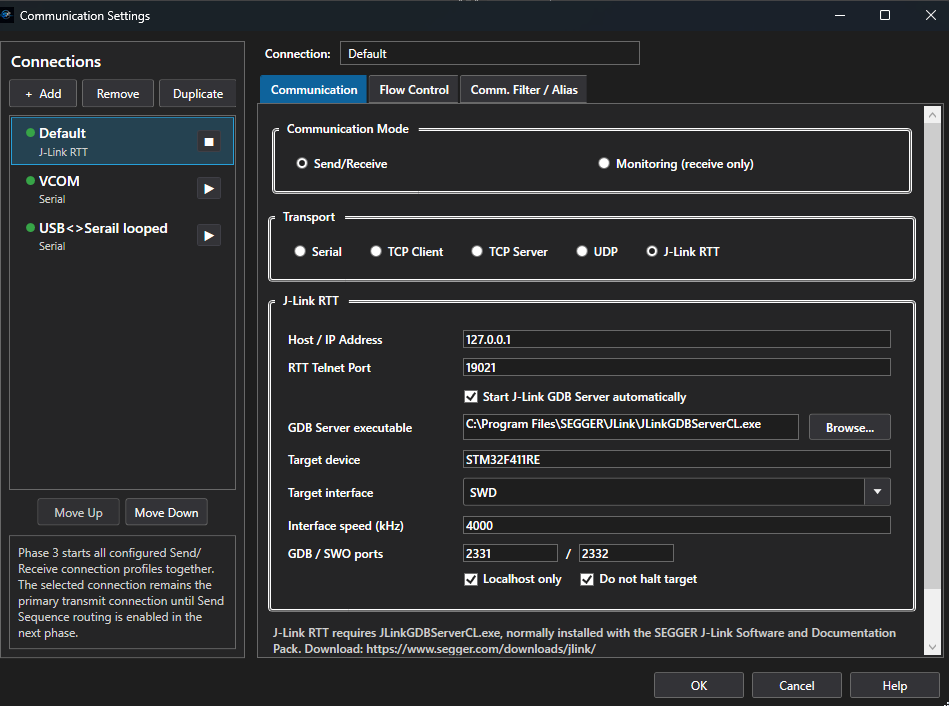Click the Host / IP Address field
Viewport: 949px width, 706px height.
677,339
